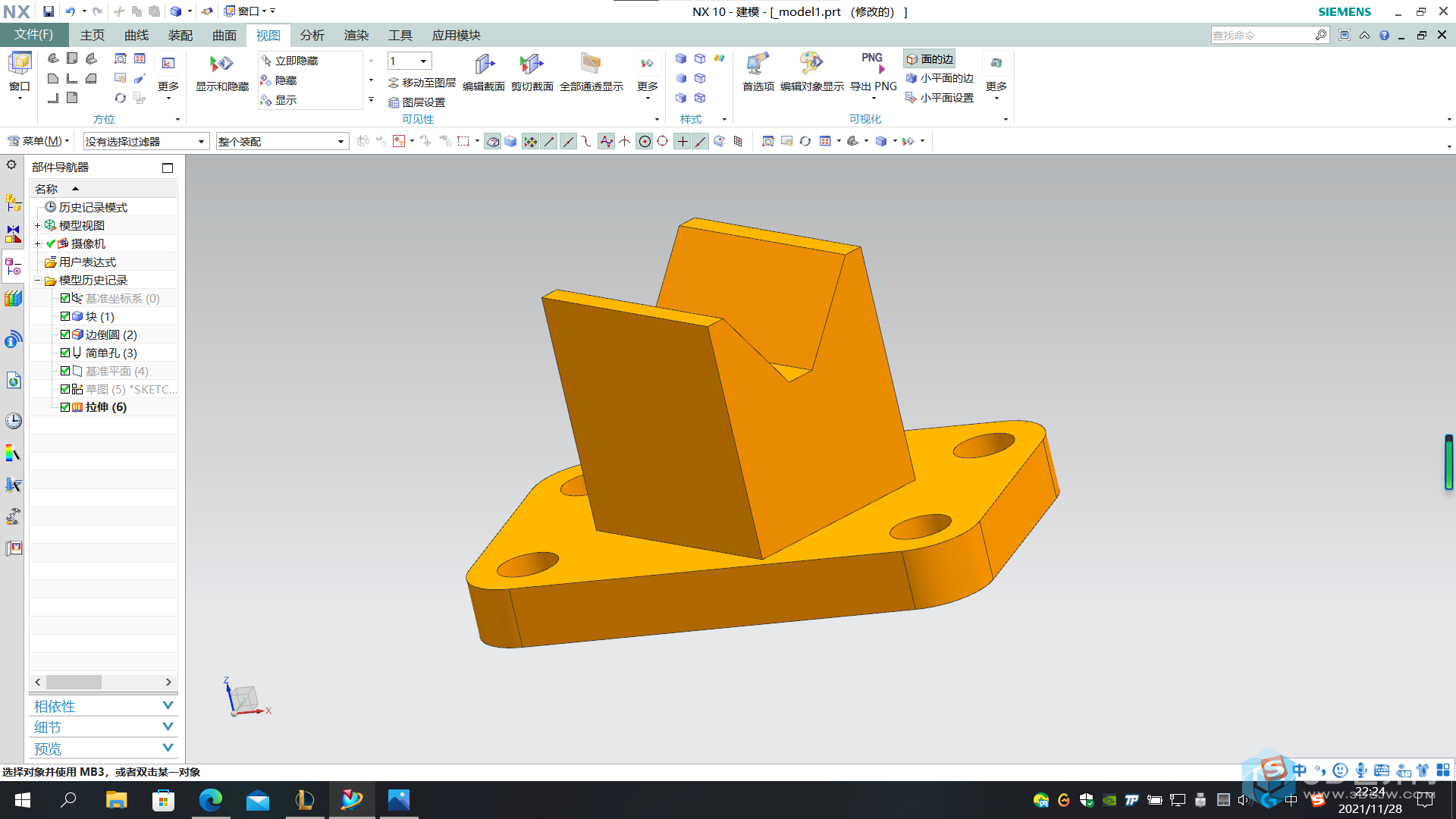Toggle checkbox for 边倒圆 (2) feature
Image resolution: width=1456 pixels, height=819 pixels.
(65, 334)
